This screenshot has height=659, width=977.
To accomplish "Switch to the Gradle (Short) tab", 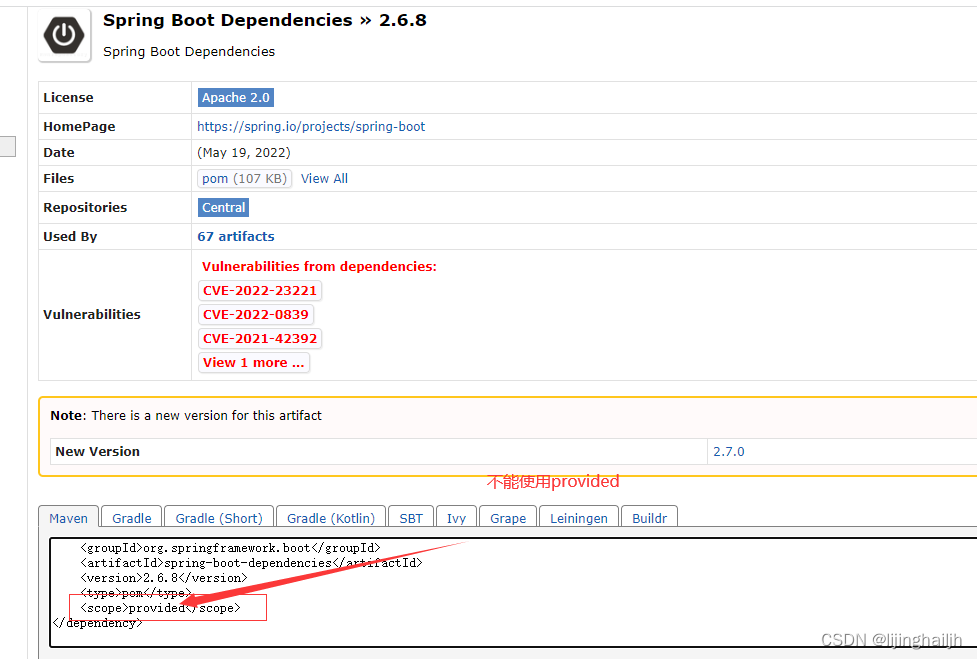I will pyautogui.click(x=219, y=518).
